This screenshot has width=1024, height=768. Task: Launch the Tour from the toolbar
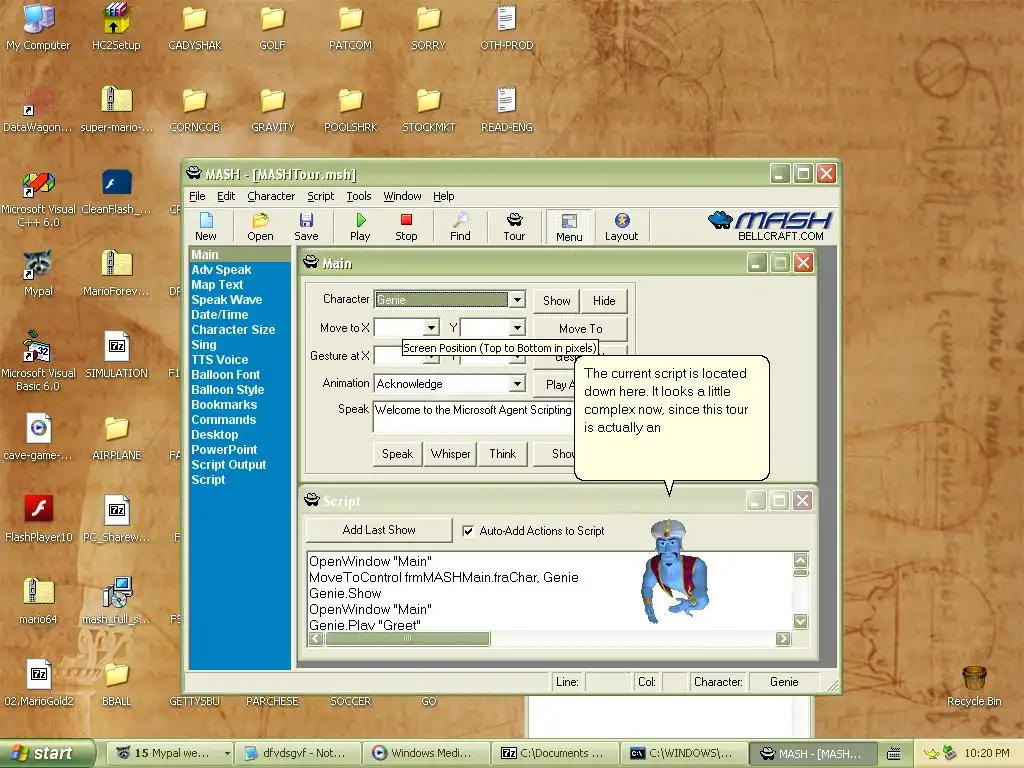tap(514, 227)
